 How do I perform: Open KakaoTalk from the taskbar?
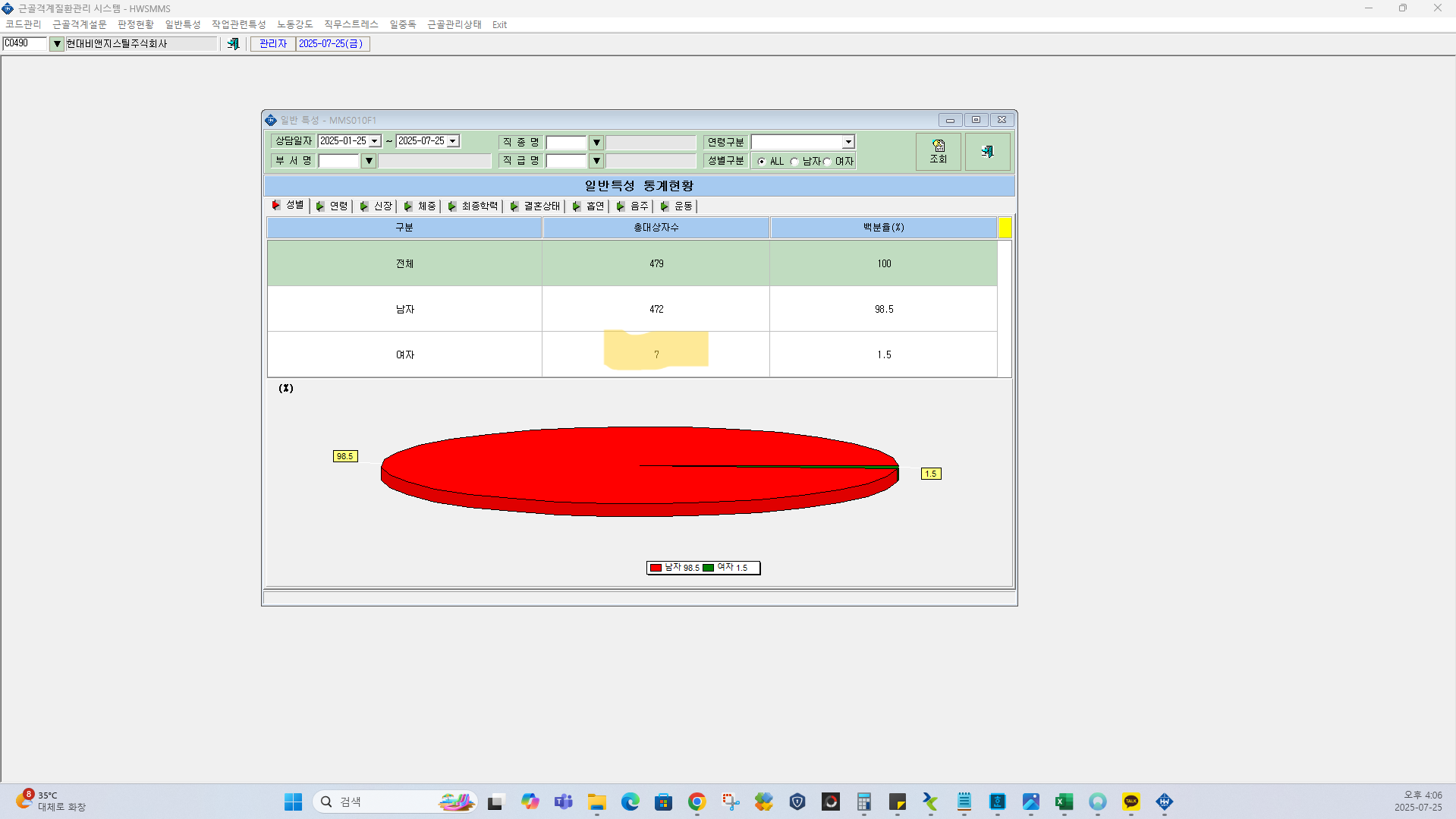[1131, 802]
